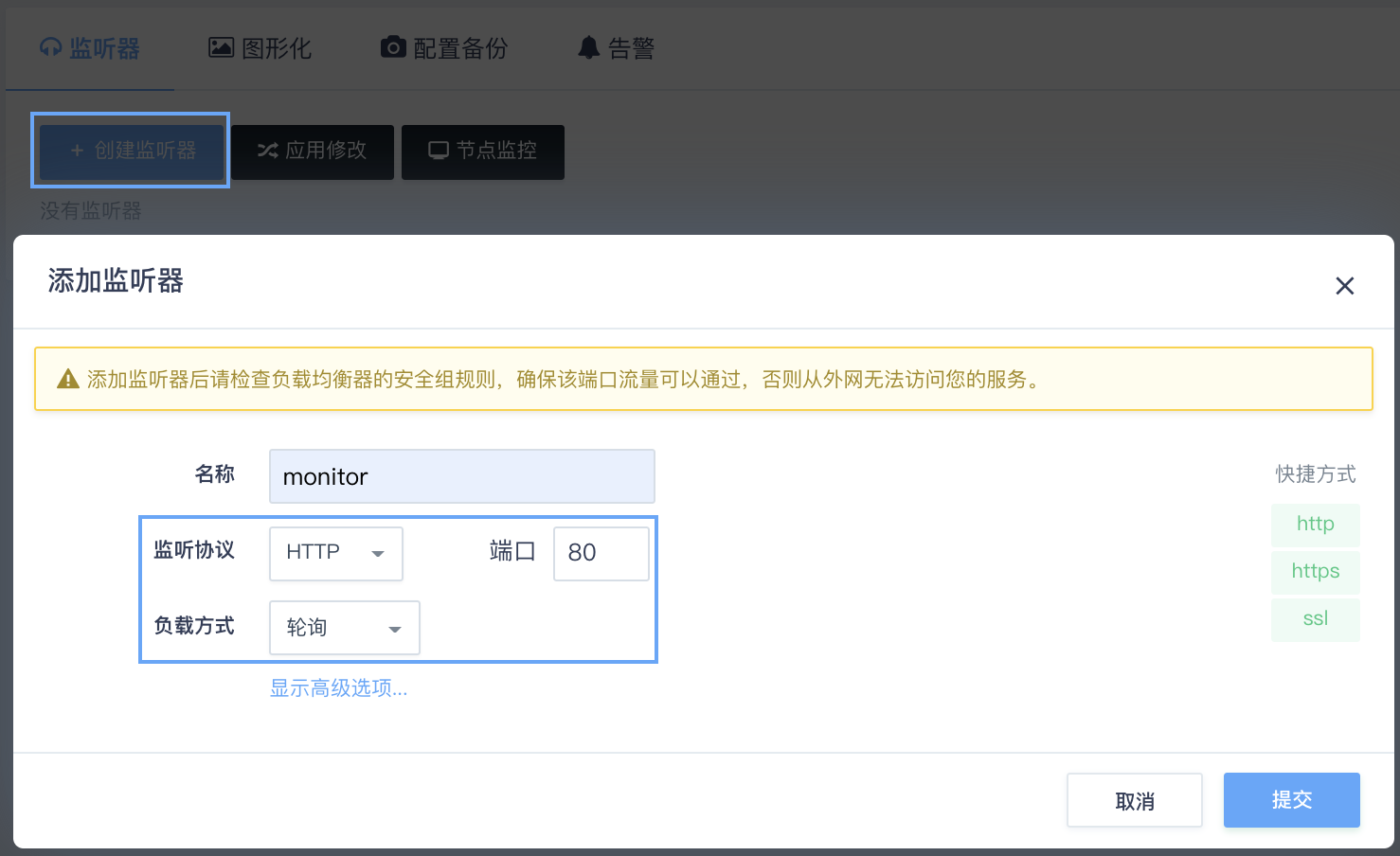Expand 显示高级选项 link
This screenshot has height=856, width=1400.
point(339,688)
